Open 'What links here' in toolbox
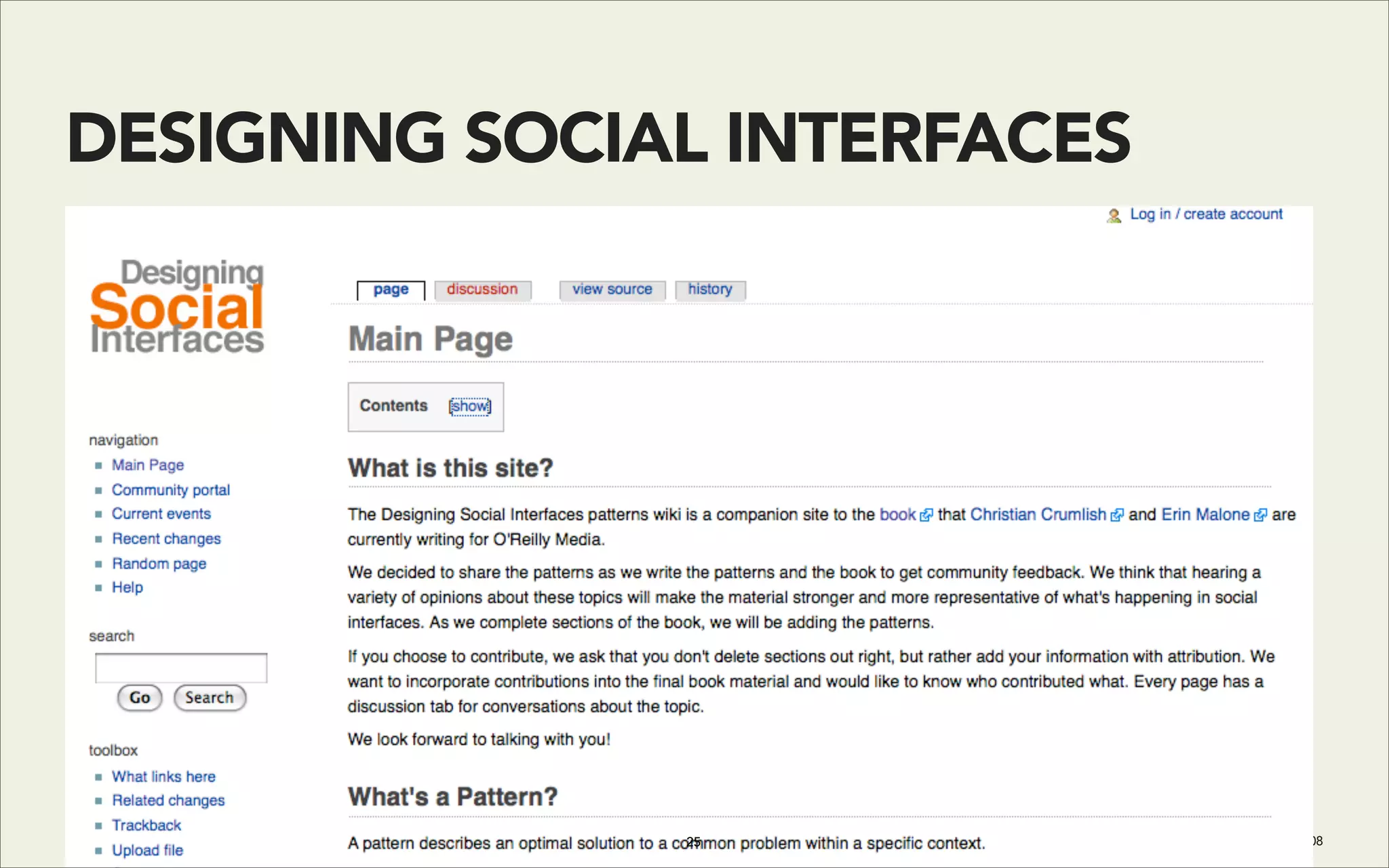The width and height of the screenshot is (1389, 868). coord(163,777)
